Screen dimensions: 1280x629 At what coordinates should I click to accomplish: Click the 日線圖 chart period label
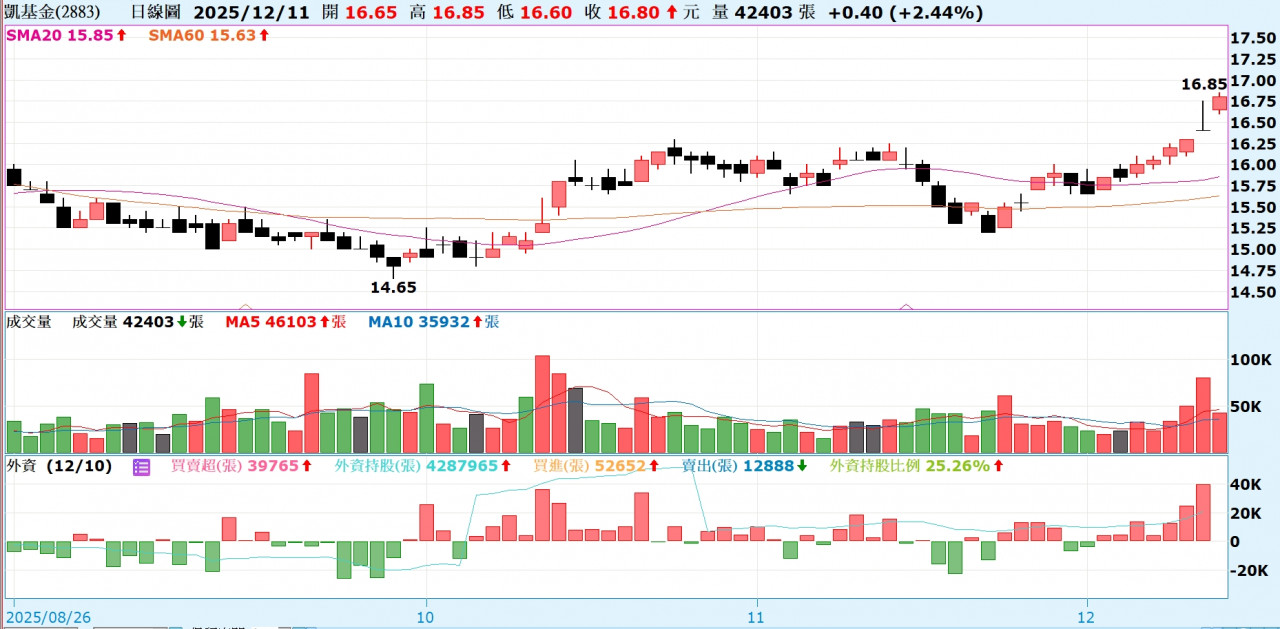click(155, 13)
